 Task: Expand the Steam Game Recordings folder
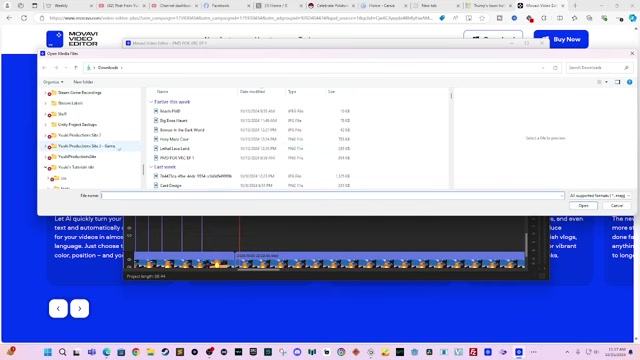45,93
